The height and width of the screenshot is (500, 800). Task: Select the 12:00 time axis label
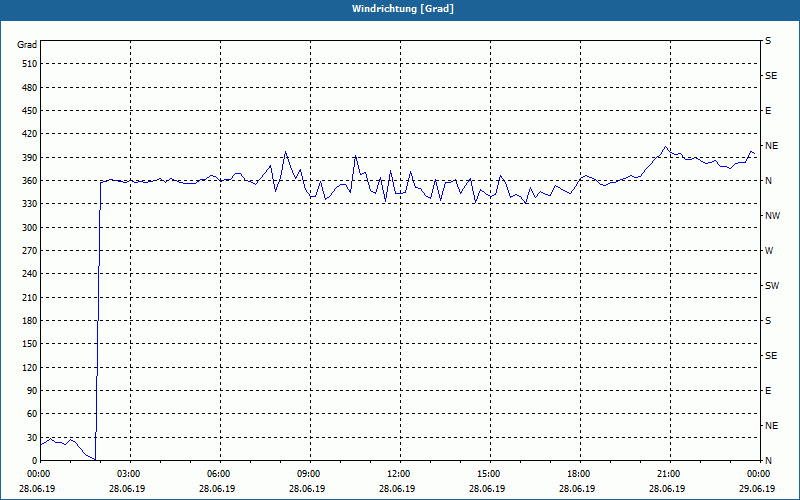coord(400,474)
